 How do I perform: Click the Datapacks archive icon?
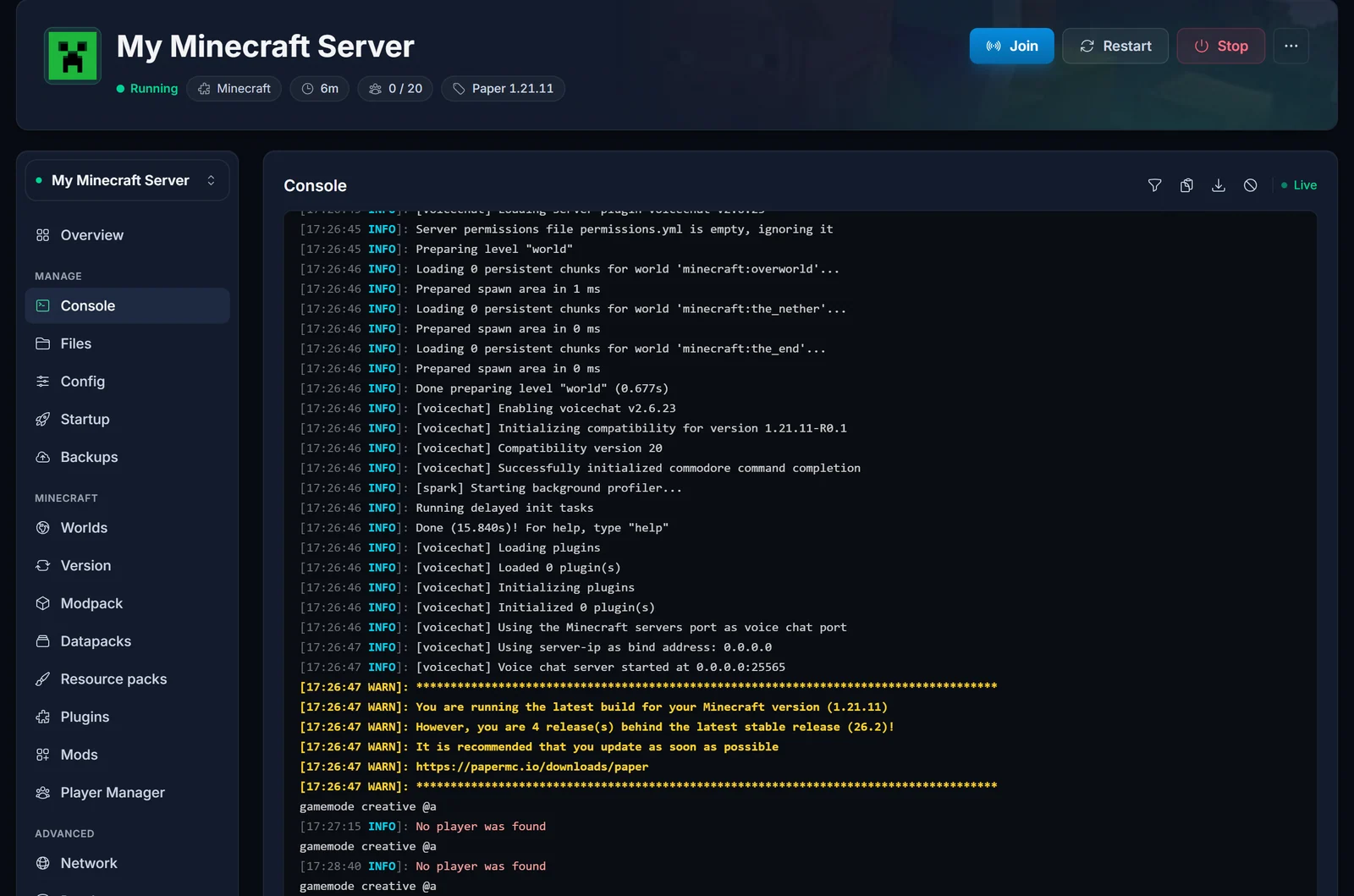43,641
